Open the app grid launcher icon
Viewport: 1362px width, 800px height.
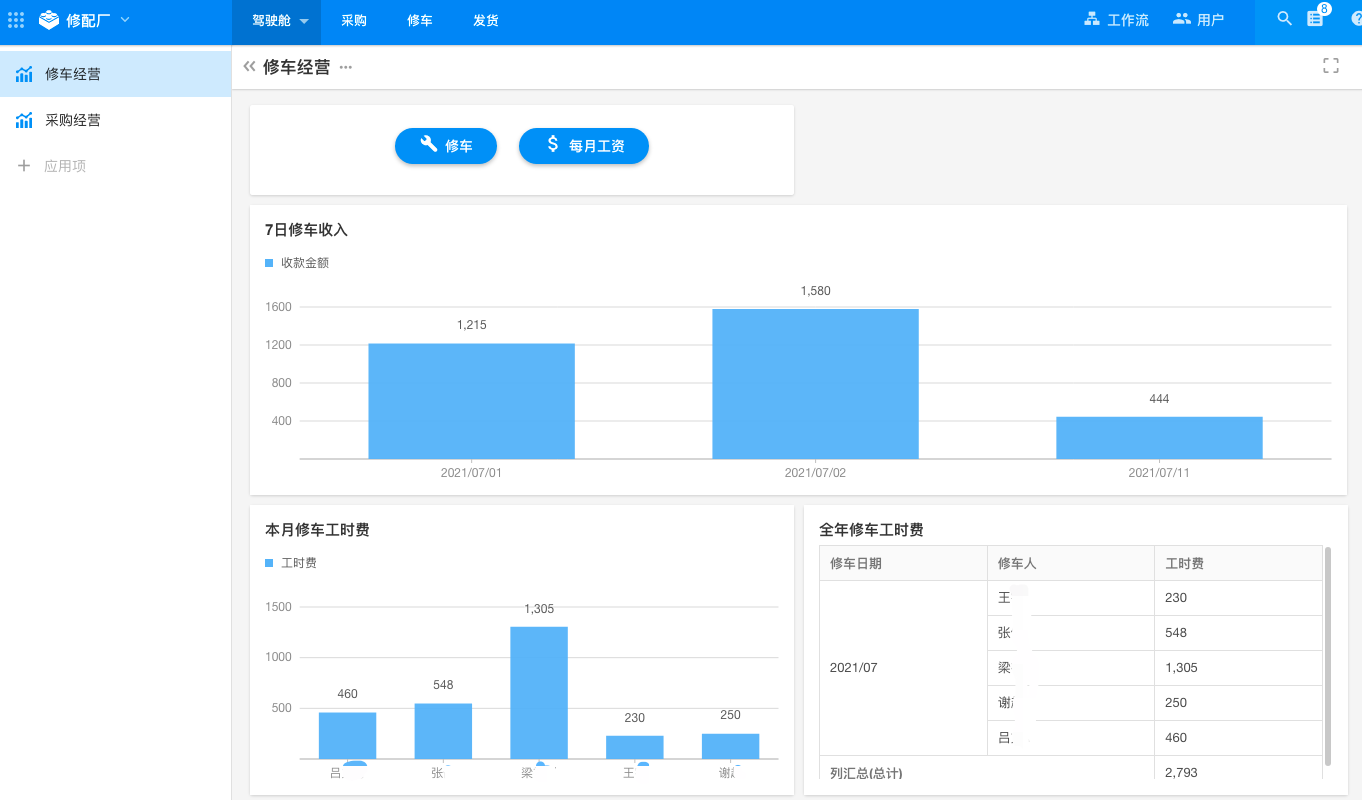[16, 20]
